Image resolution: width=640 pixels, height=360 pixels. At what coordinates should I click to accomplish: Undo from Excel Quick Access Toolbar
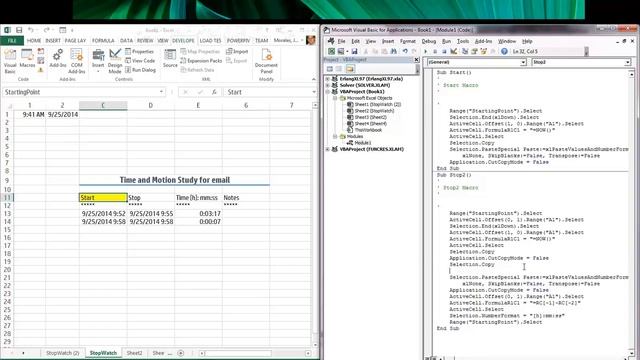[x=31, y=30]
